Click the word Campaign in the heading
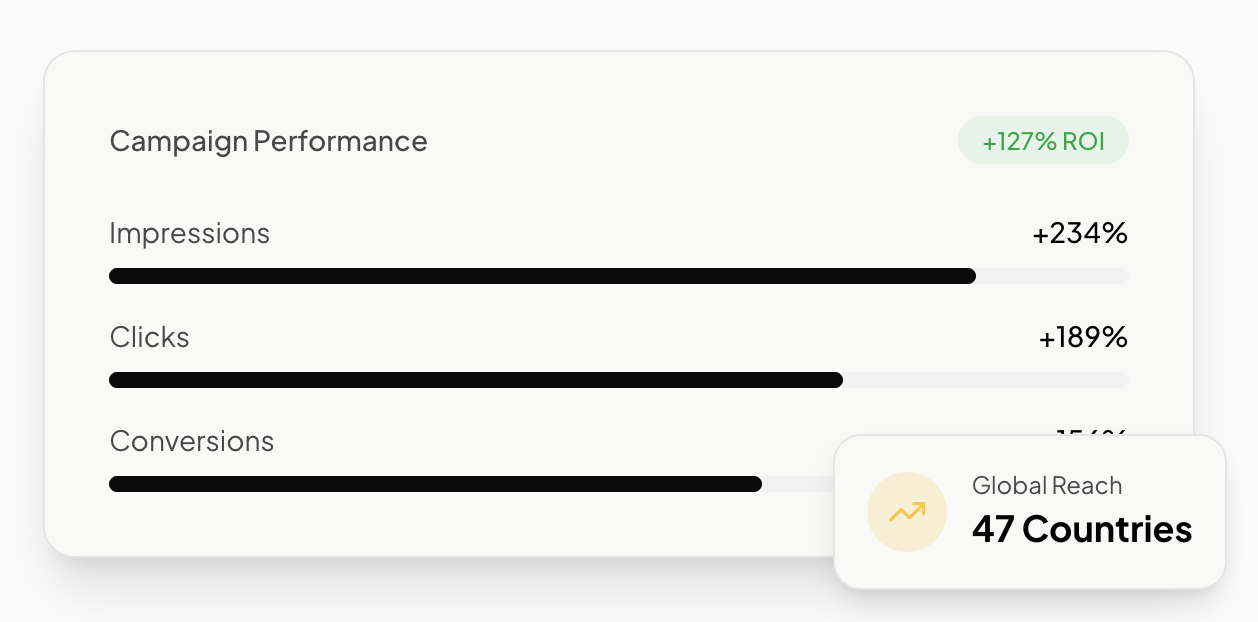The image size is (1258, 622). coord(178,142)
